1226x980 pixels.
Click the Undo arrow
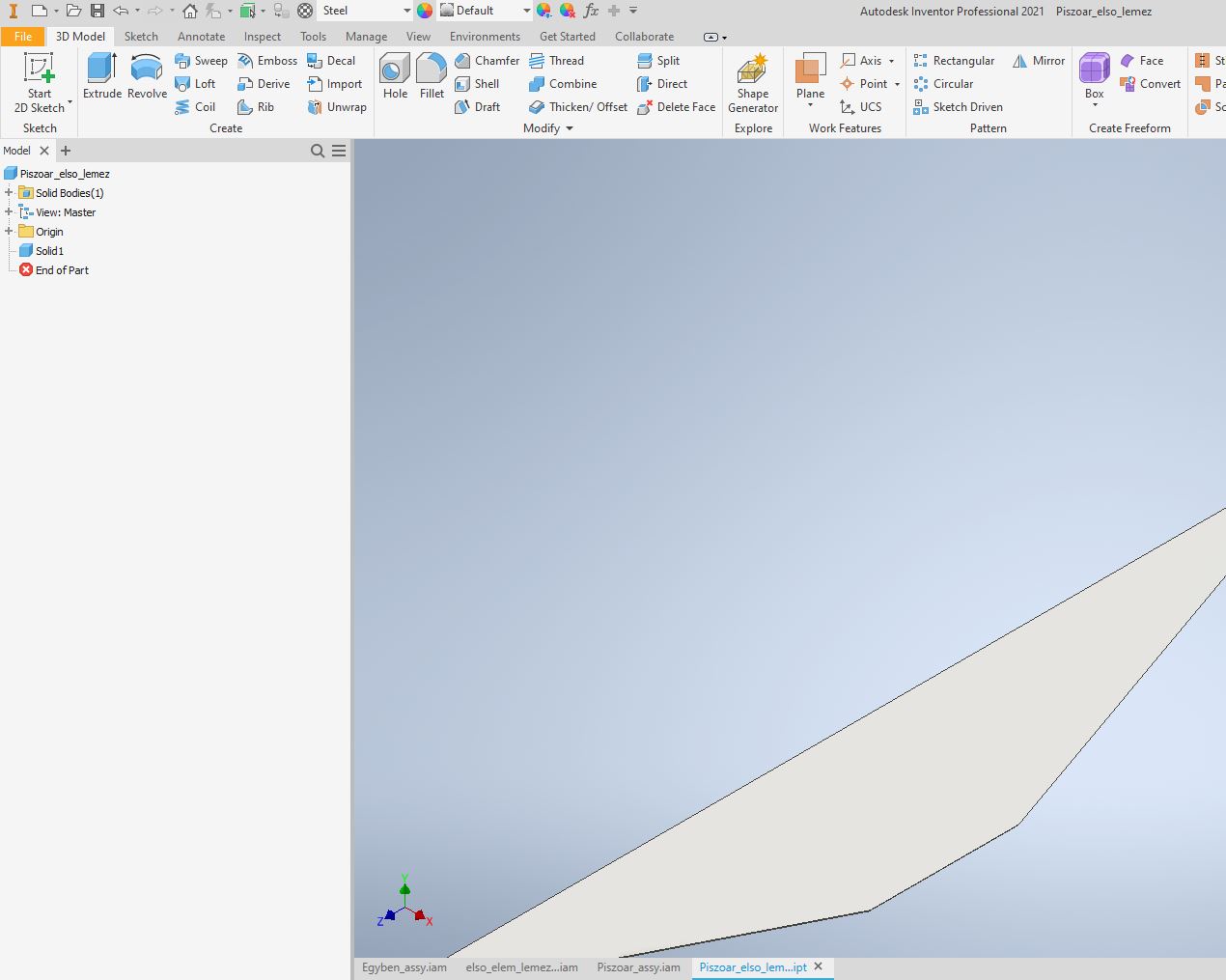pyautogui.click(x=121, y=11)
